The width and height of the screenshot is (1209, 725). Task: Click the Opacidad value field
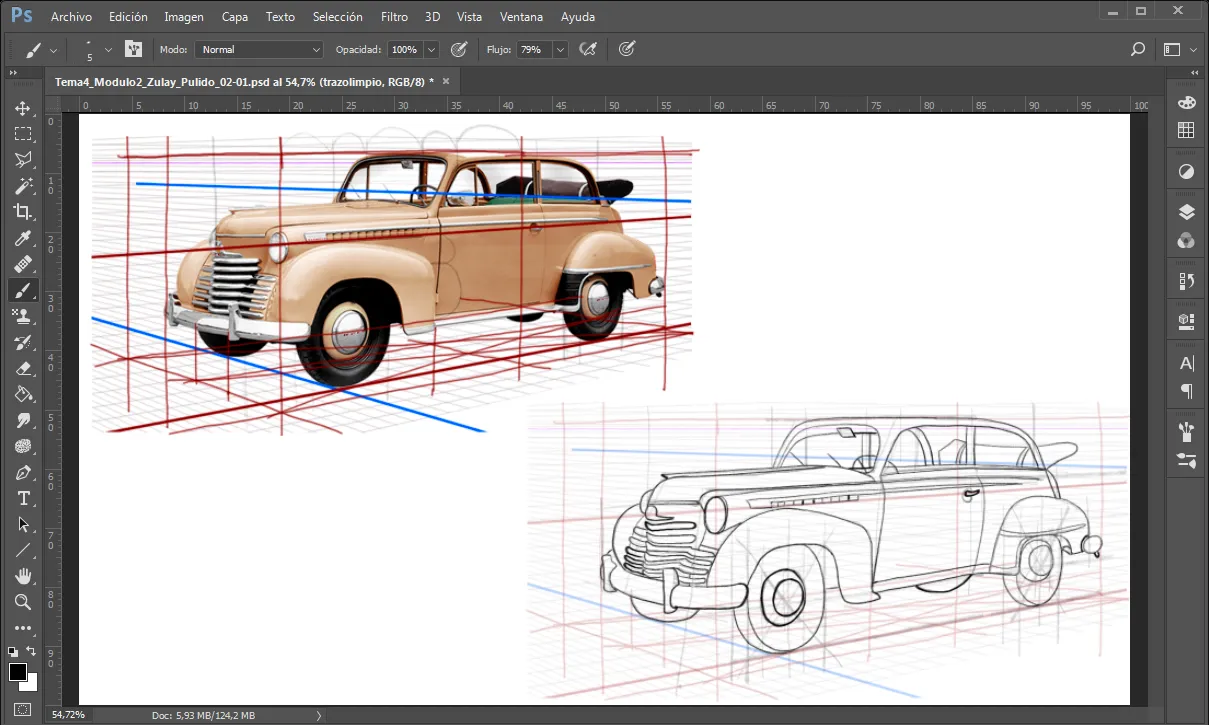pos(404,49)
